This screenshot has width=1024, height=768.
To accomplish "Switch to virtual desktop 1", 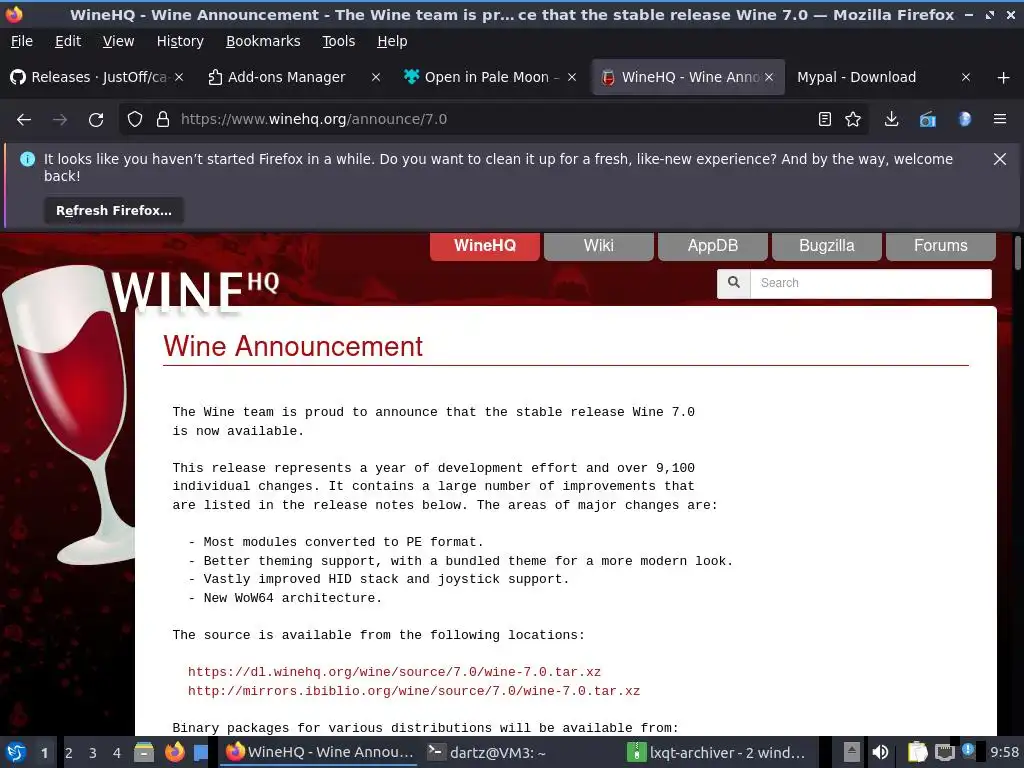I will click(x=44, y=752).
